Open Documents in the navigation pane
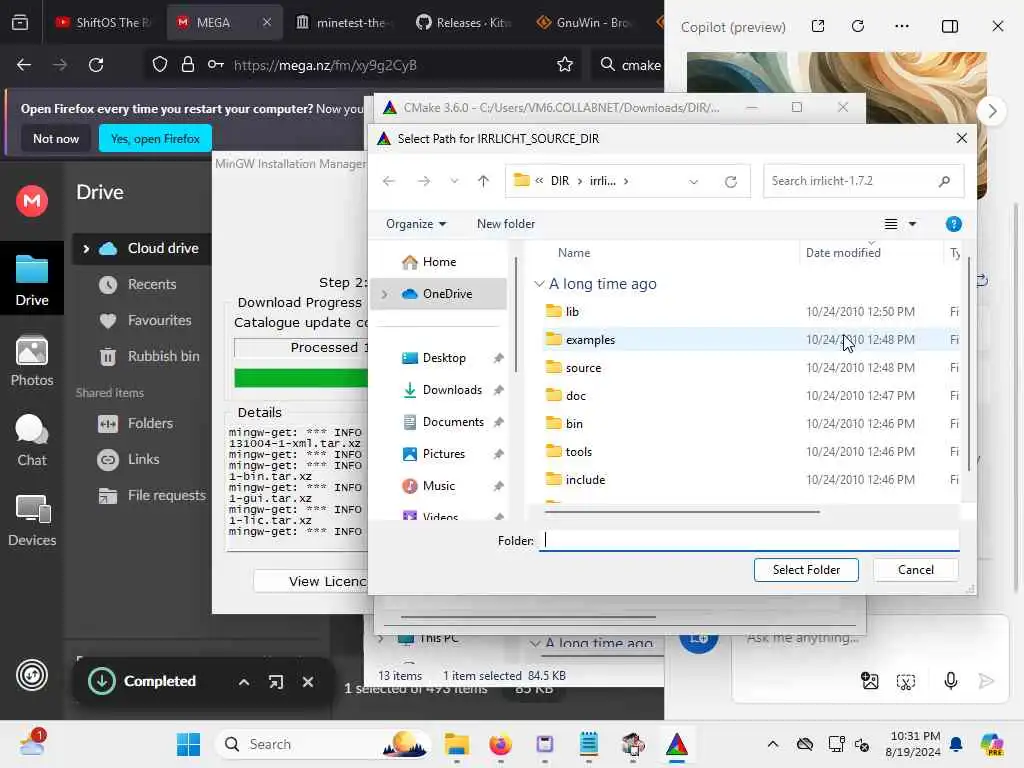1024x768 pixels. (x=451, y=422)
